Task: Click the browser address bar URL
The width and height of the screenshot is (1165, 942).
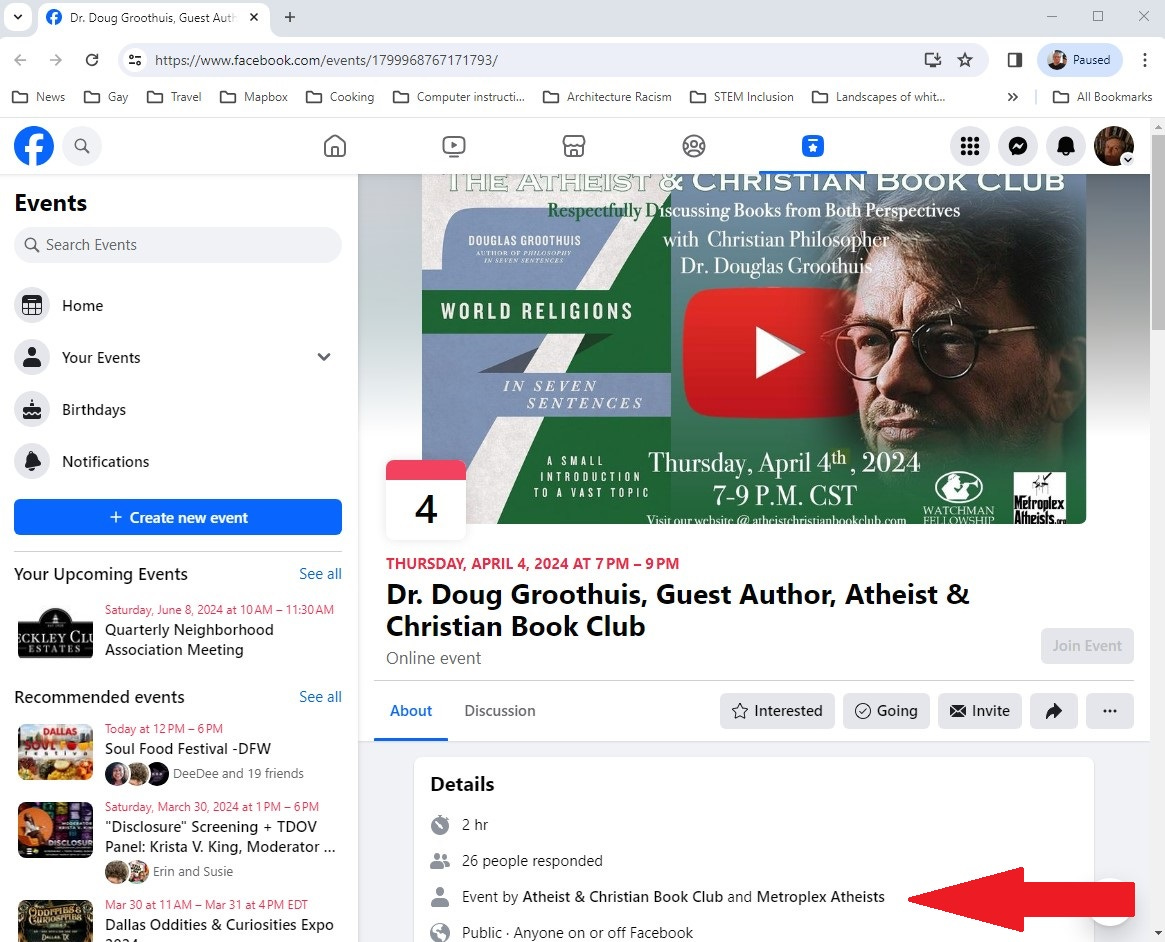Action: pos(326,60)
